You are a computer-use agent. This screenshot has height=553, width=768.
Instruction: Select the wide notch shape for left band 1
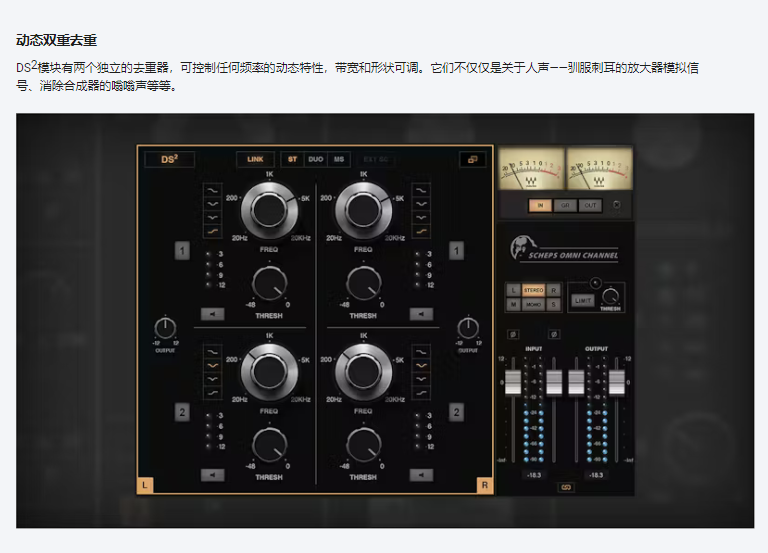click(x=213, y=203)
